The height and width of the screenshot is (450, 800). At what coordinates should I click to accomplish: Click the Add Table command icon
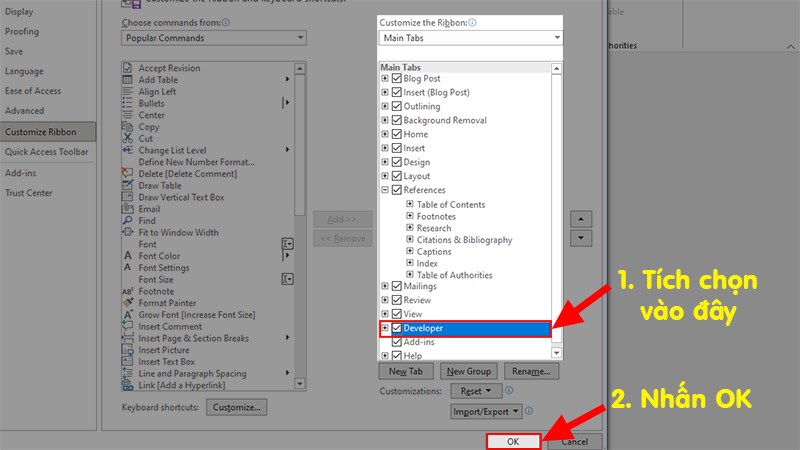127,80
